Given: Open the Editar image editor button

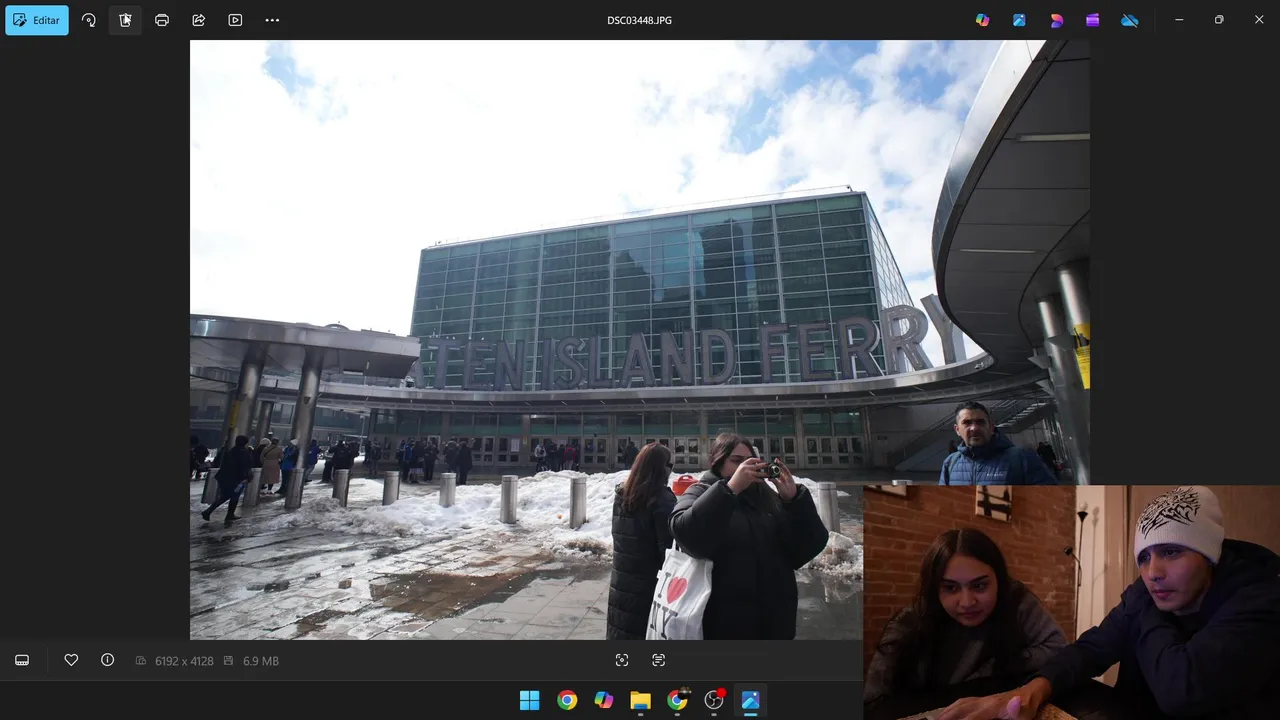Looking at the screenshot, I should tap(37, 20).
